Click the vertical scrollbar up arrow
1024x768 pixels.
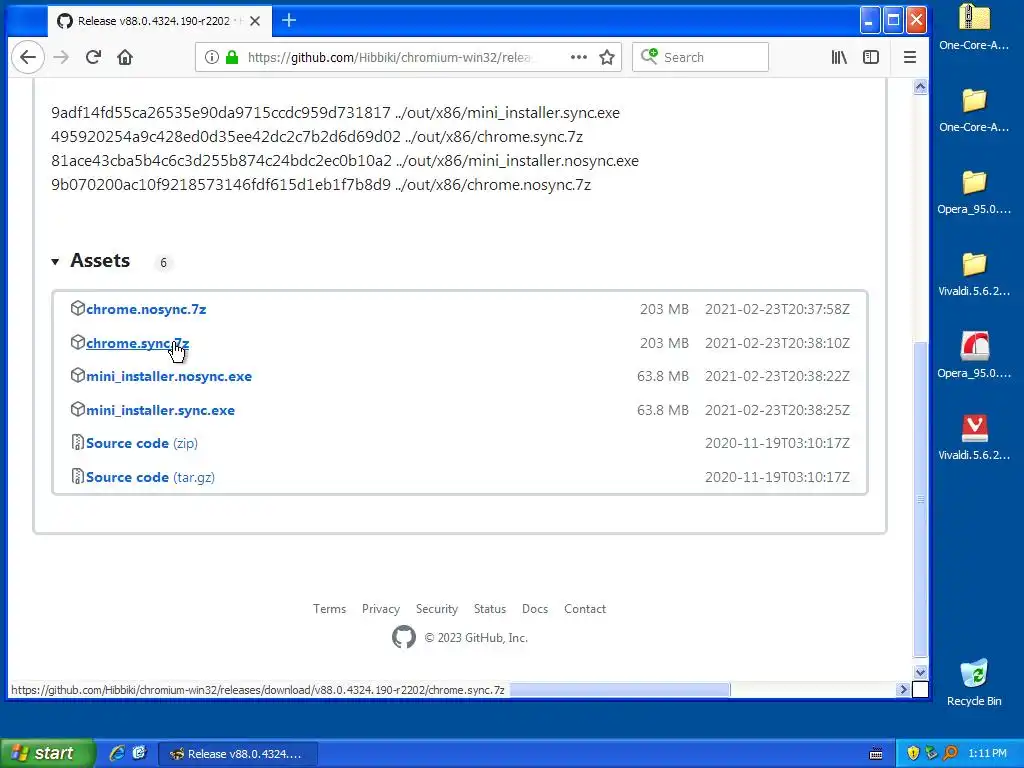920,87
